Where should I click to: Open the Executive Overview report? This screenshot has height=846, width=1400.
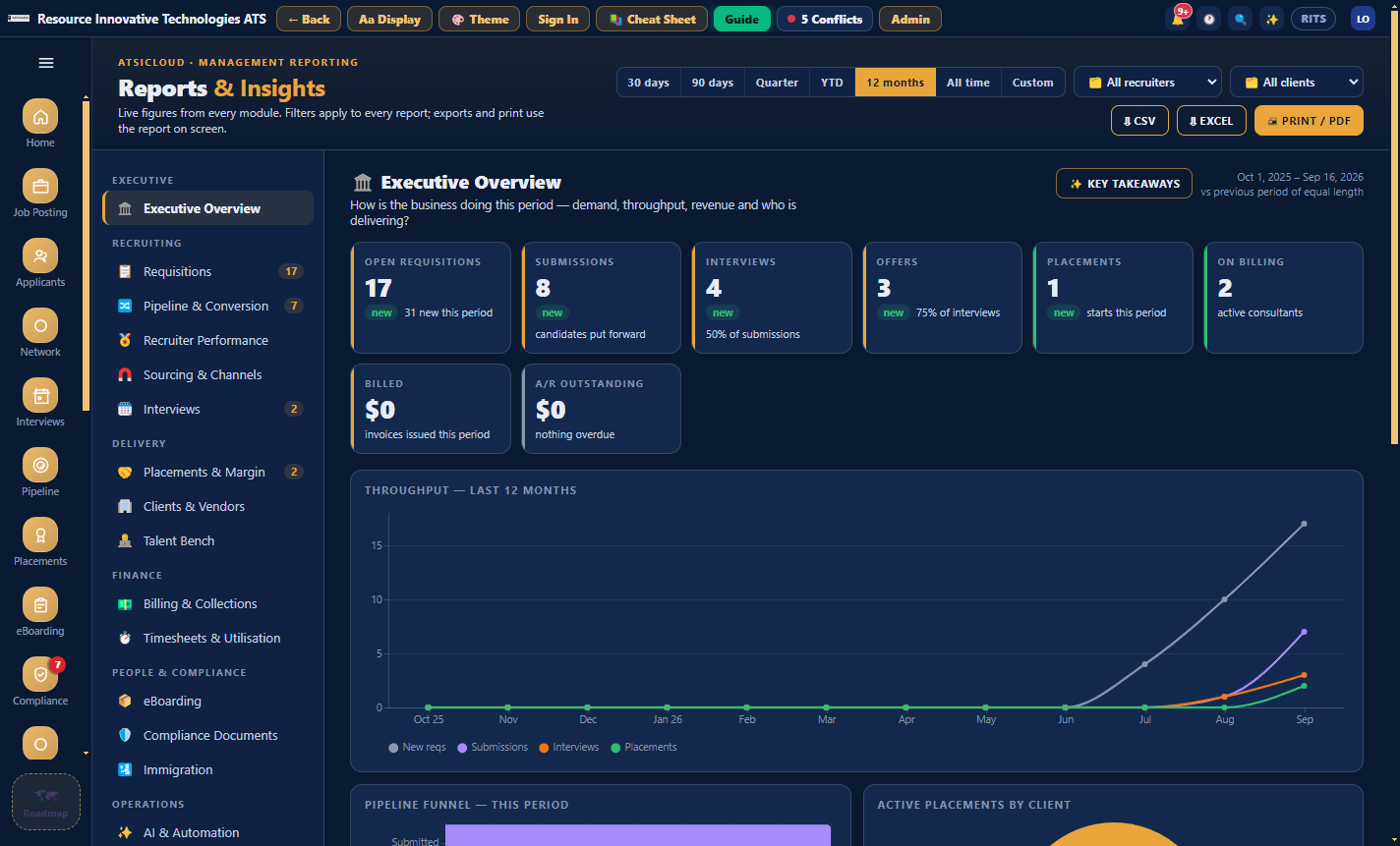point(208,208)
